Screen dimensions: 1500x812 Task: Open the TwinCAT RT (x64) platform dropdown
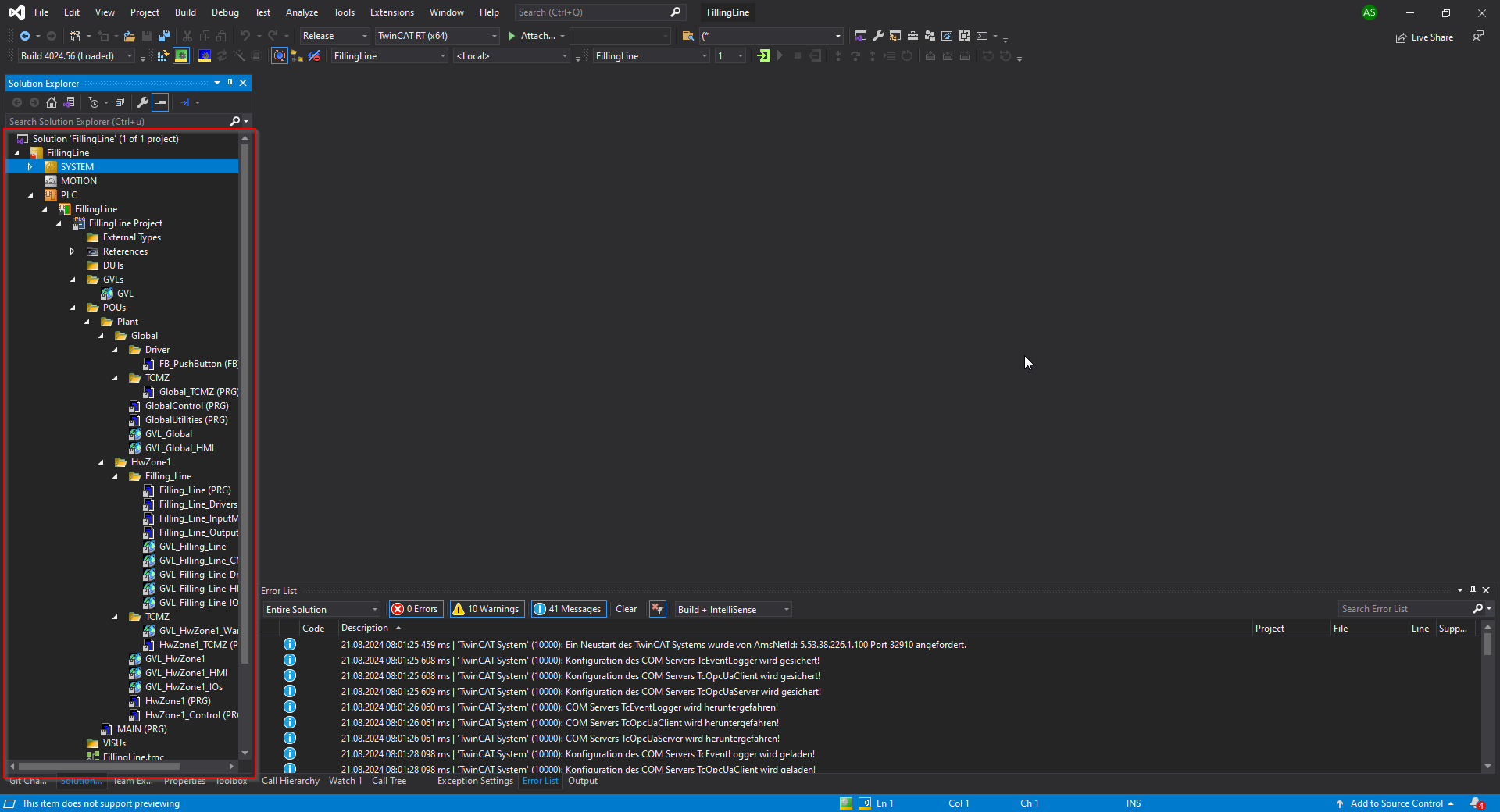pos(437,36)
